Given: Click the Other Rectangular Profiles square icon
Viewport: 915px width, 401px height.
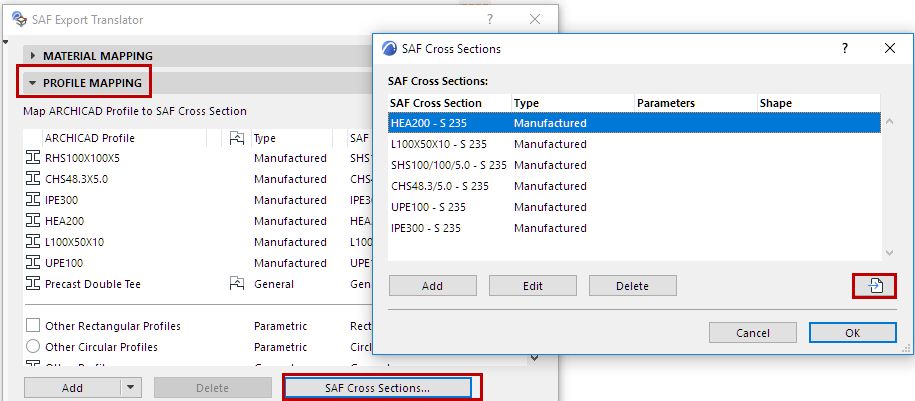Looking at the screenshot, I should [x=33, y=326].
